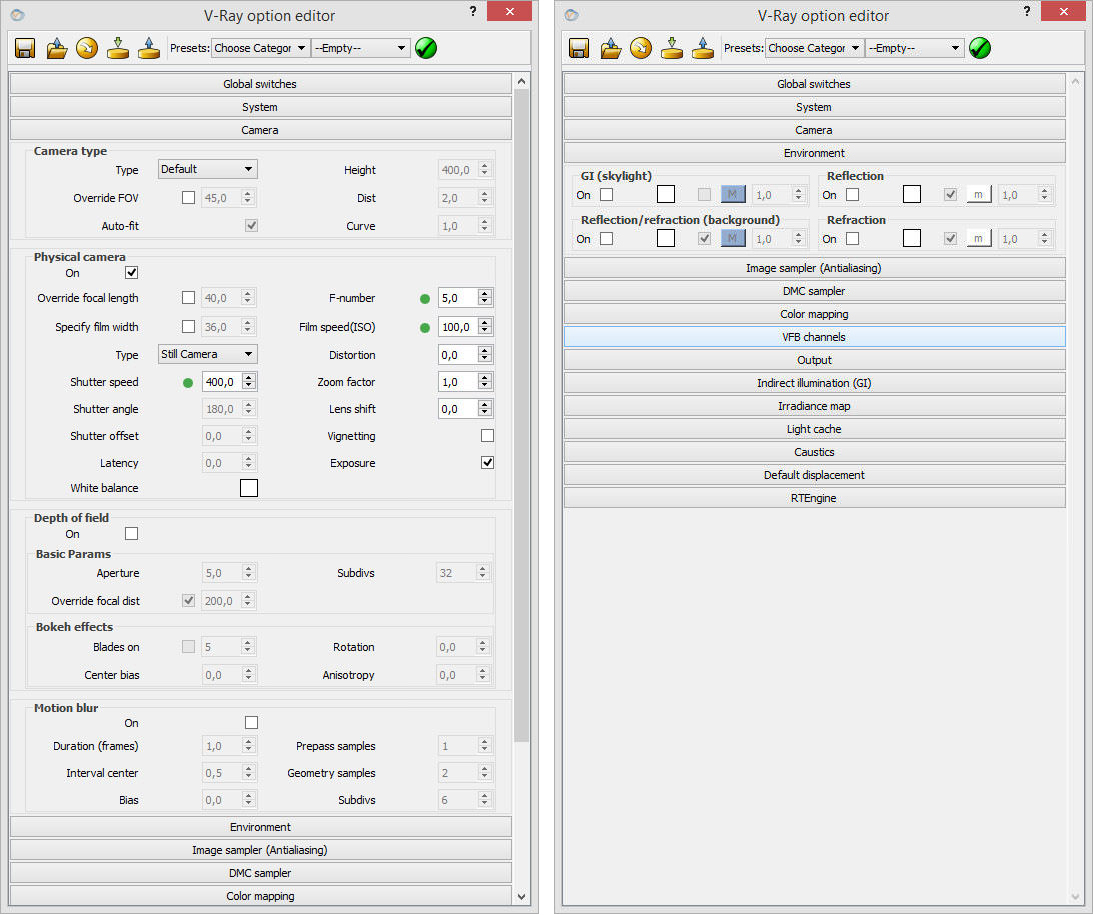This screenshot has width=1094, height=915.
Task: Click the 'm' map button under Reflection
Action: 978,195
